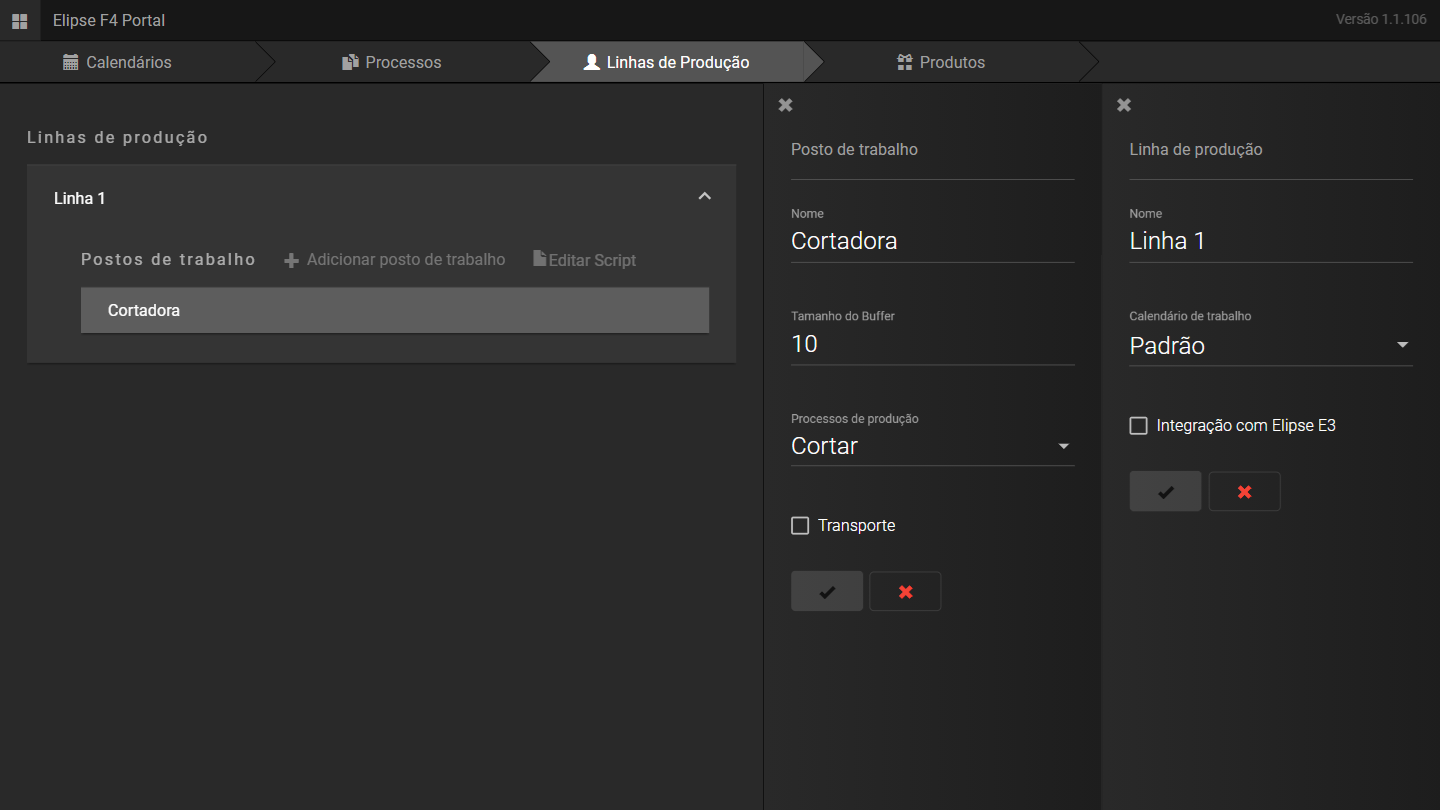The height and width of the screenshot is (810, 1440).
Task: Click the Postos de trabalho heading
Action: [x=168, y=259]
